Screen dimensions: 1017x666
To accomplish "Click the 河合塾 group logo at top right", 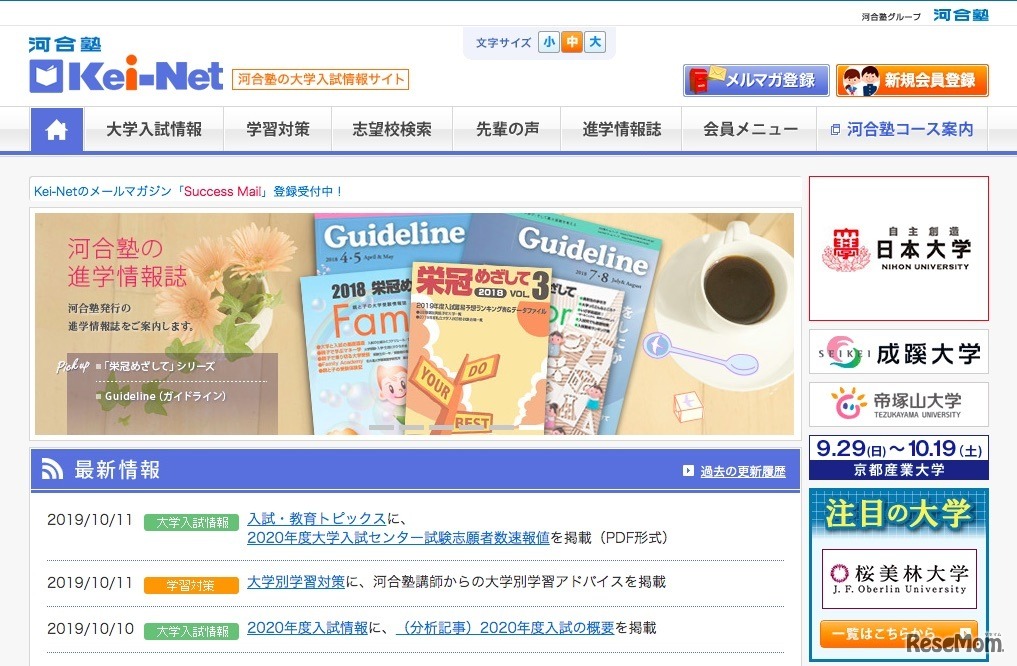I will coord(961,15).
